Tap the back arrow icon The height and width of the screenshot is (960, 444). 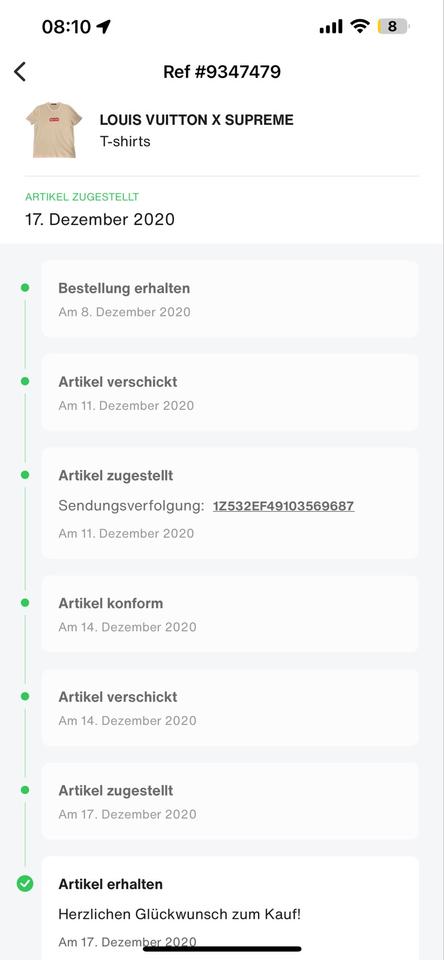coord(20,72)
